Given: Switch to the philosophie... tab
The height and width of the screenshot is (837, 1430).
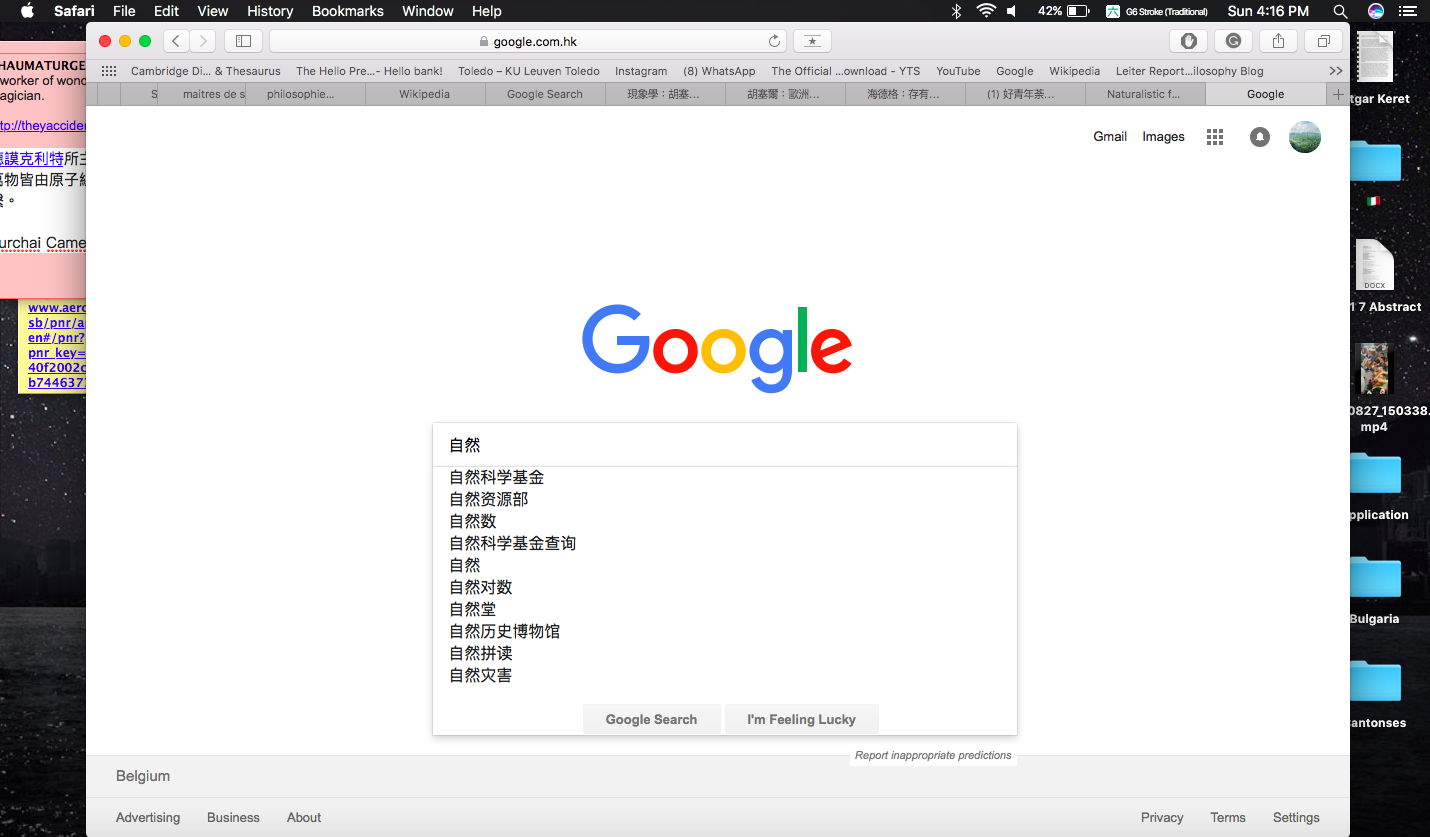Looking at the screenshot, I should (305, 94).
